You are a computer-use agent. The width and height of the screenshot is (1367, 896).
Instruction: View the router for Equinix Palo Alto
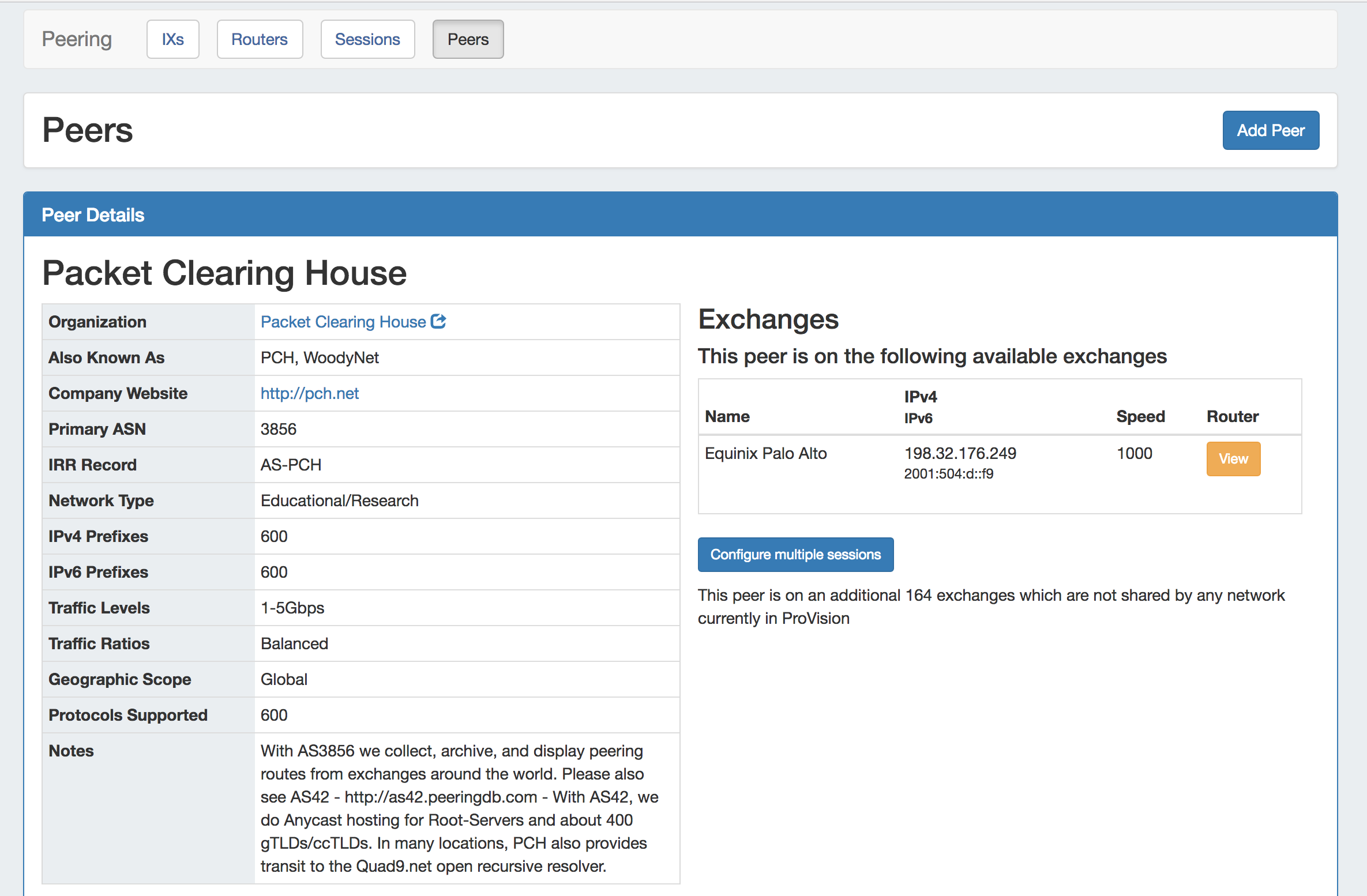point(1233,459)
